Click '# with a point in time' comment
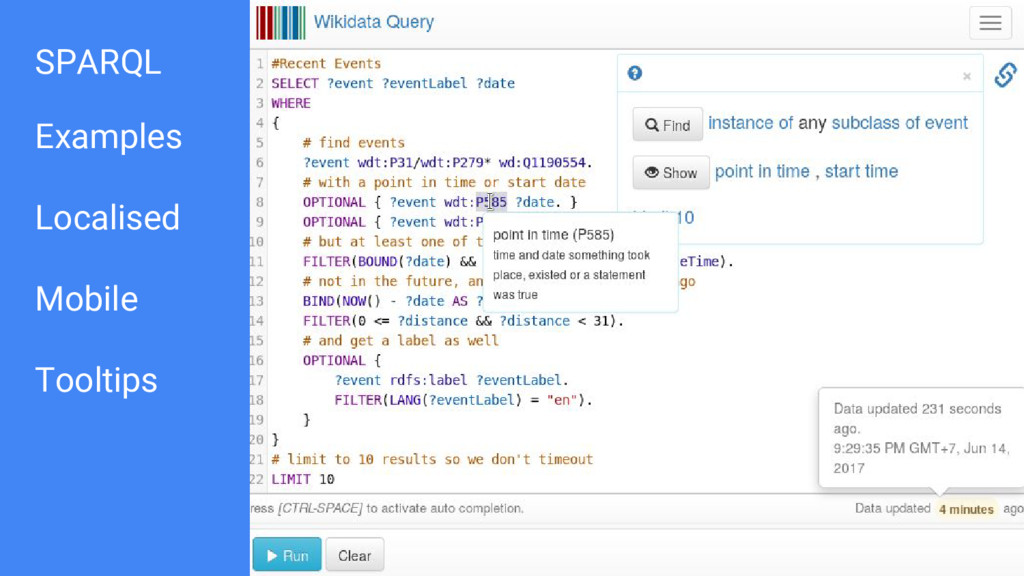Image resolution: width=1024 pixels, height=576 pixels. 444,182
